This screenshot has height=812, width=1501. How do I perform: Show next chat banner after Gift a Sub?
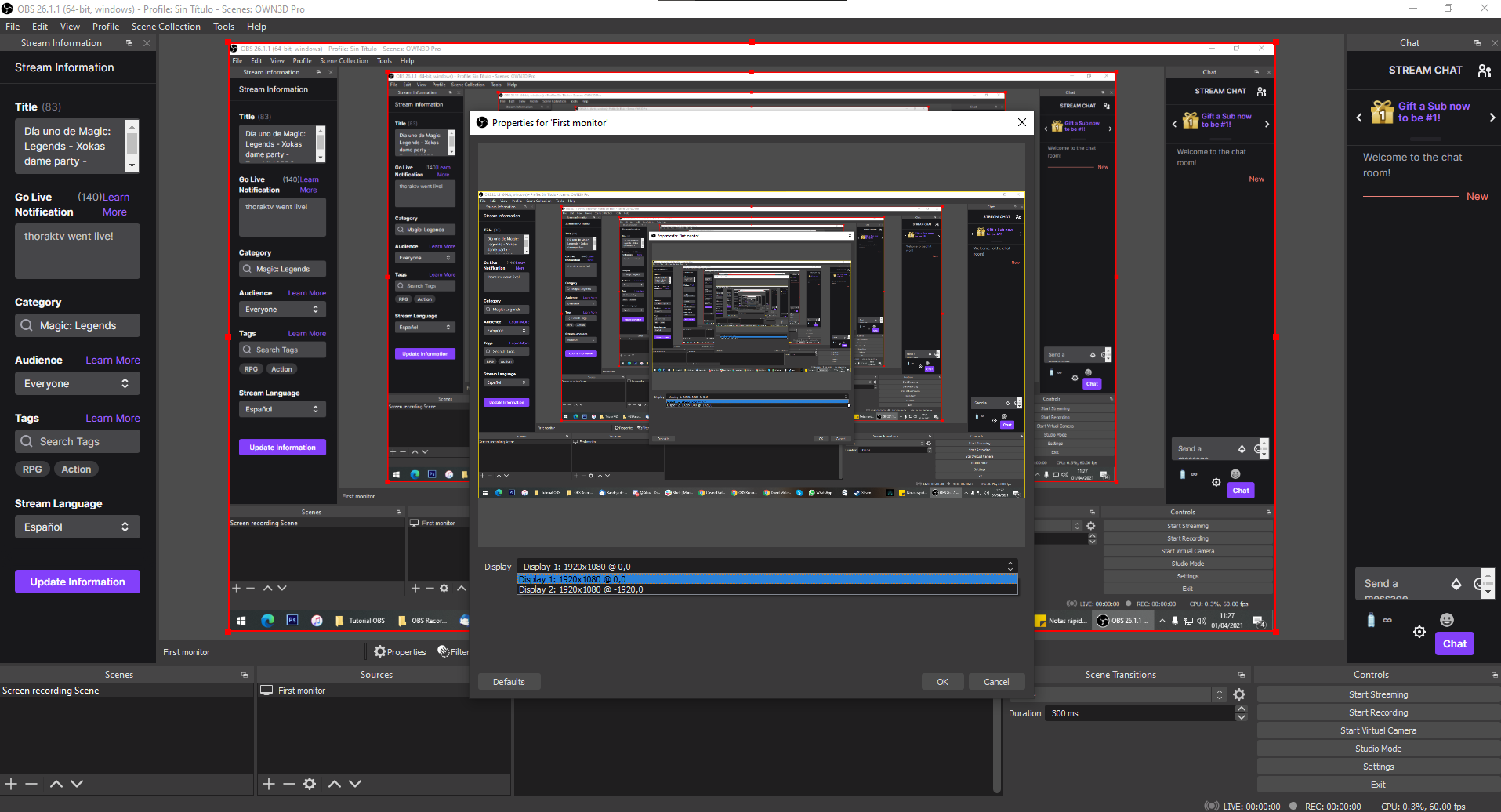tap(1492, 118)
